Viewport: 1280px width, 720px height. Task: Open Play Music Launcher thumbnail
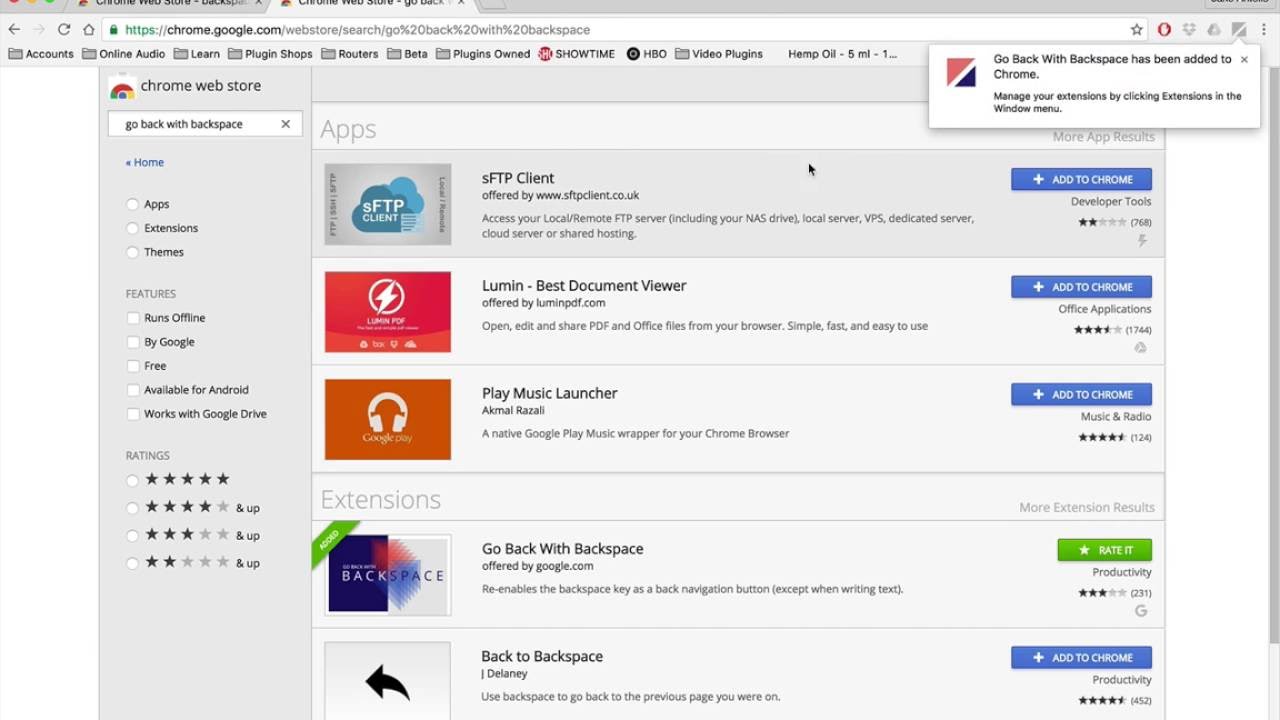(x=388, y=419)
